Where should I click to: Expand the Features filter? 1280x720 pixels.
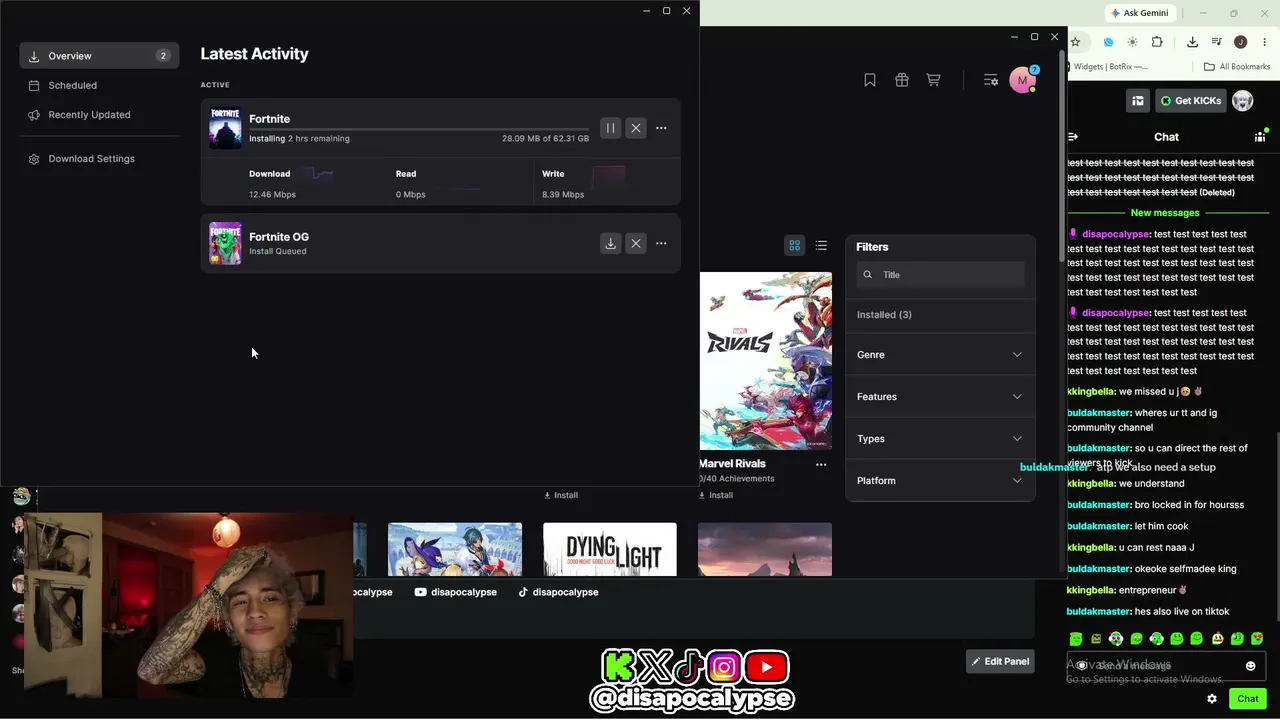941,397
